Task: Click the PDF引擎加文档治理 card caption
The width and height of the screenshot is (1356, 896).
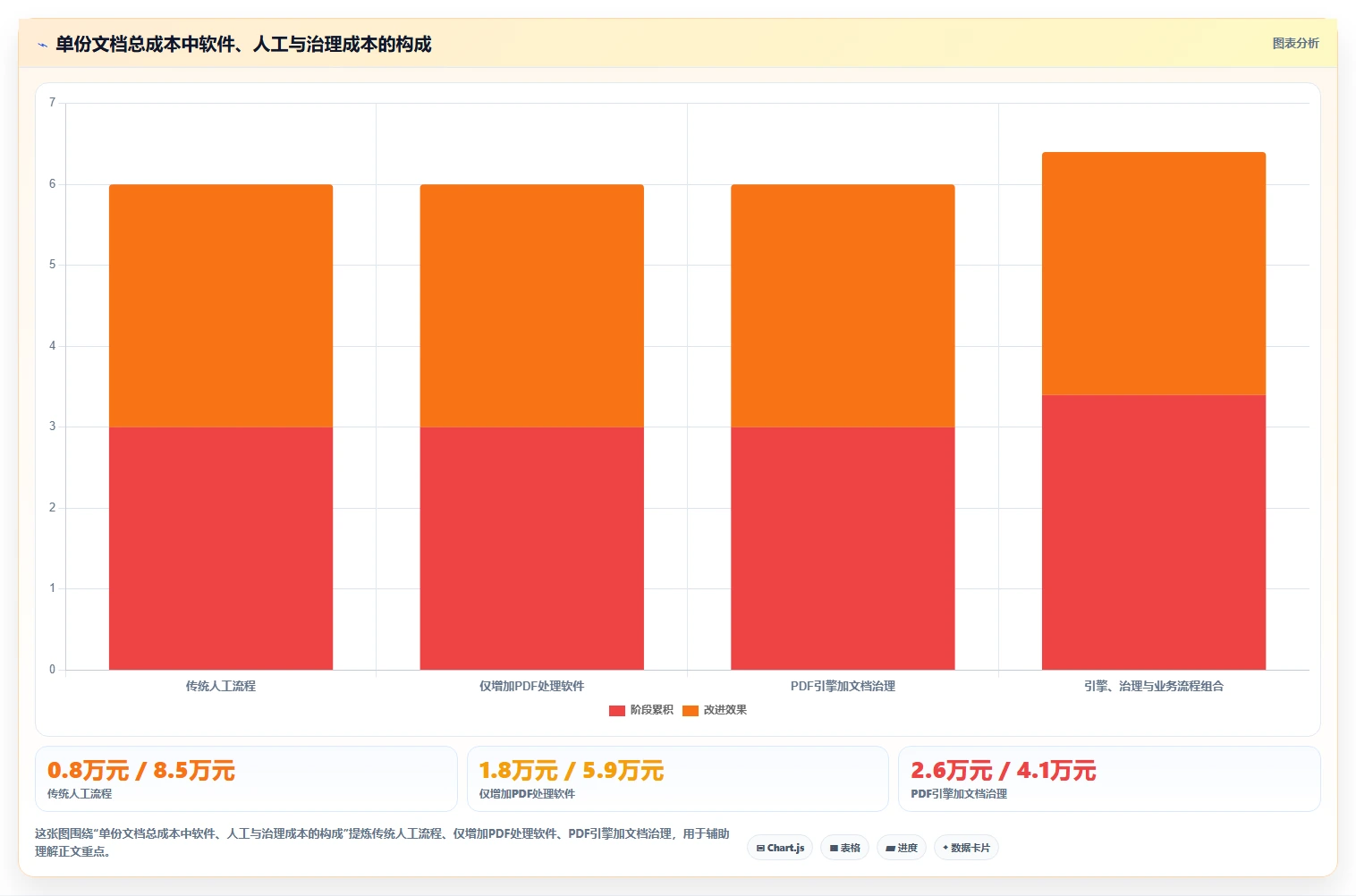Action: [959, 794]
